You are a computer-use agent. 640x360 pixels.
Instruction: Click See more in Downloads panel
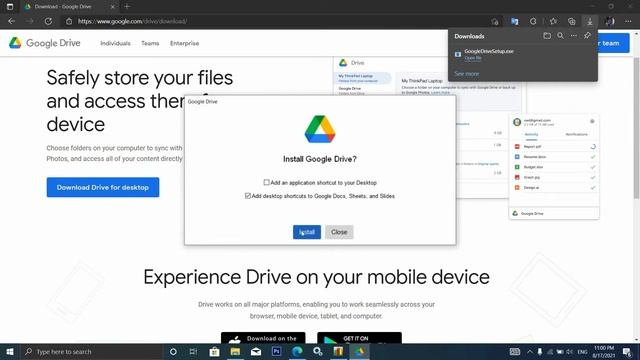[467, 74]
